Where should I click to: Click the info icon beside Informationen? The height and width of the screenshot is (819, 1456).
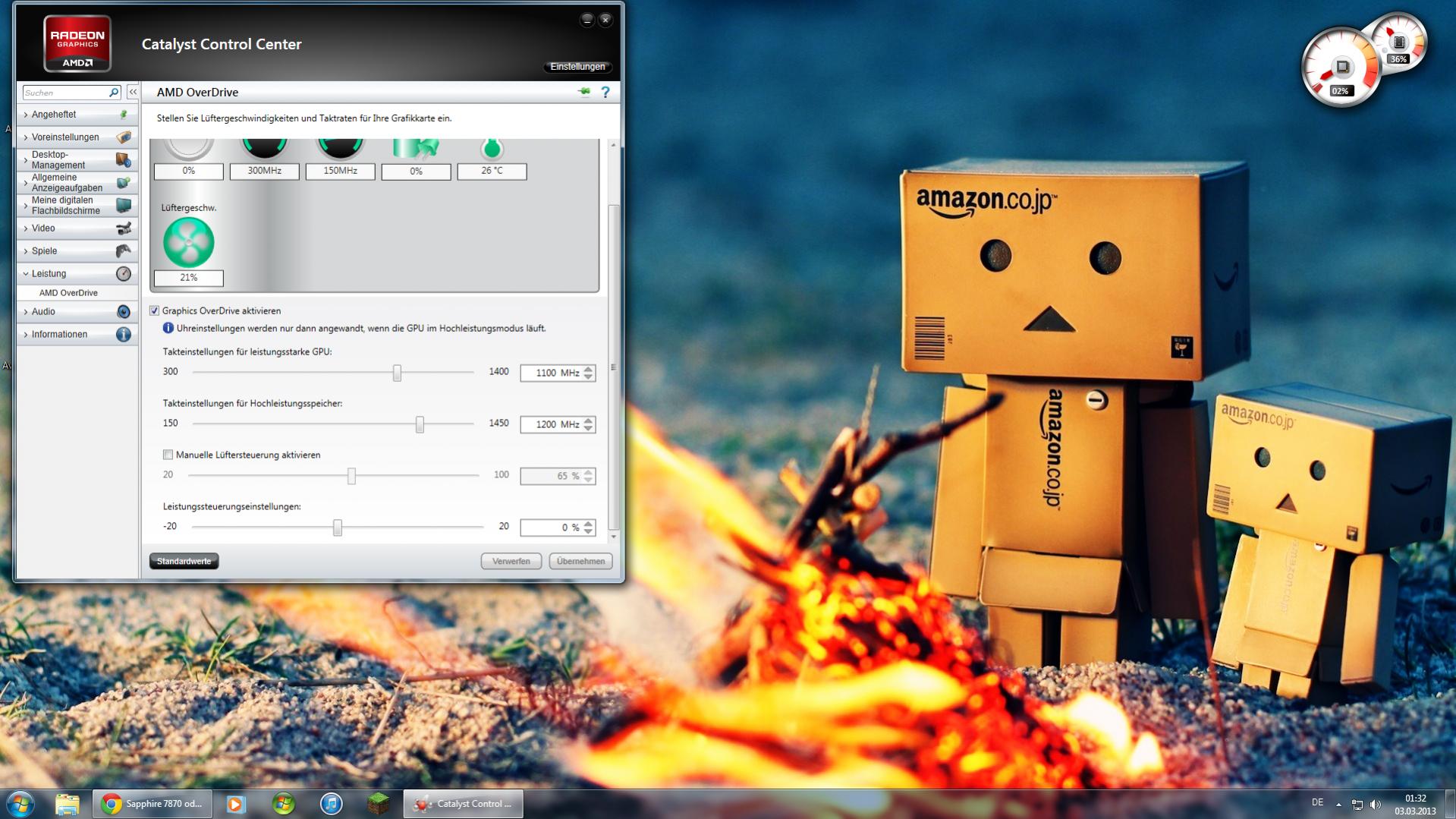(124, 335)
